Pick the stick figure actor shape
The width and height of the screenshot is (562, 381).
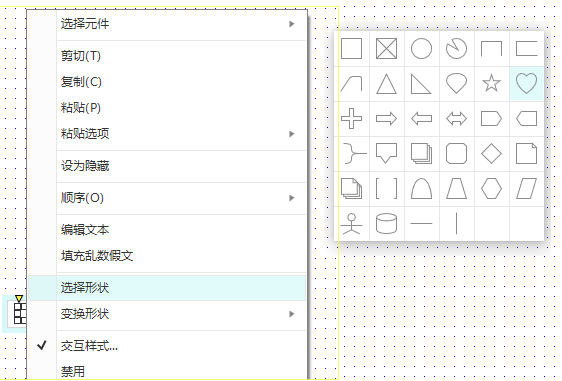pyautogui.click(x=351, y=224)
